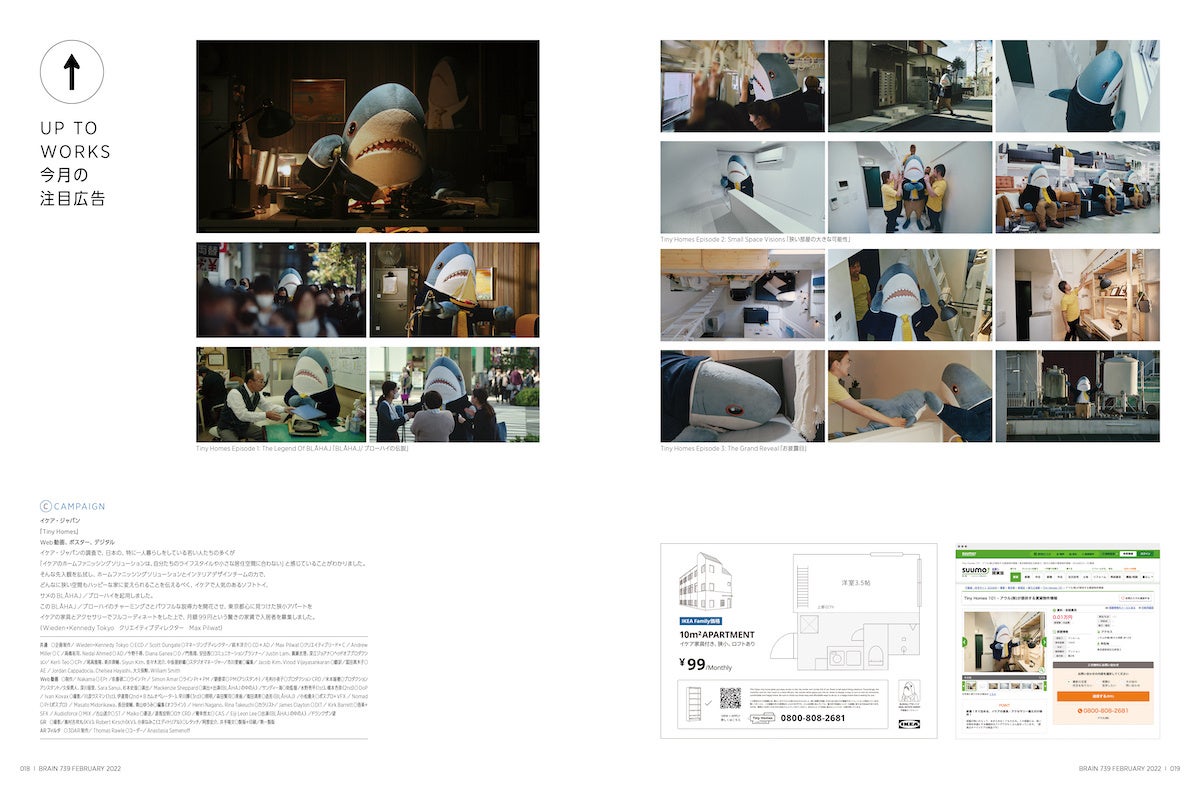Click the main listing photo on suumo page

pos(1004,643)
